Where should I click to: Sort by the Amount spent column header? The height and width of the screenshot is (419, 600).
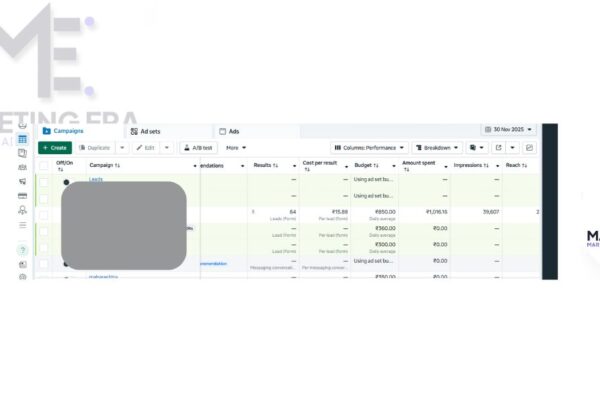tap(419, 166)
